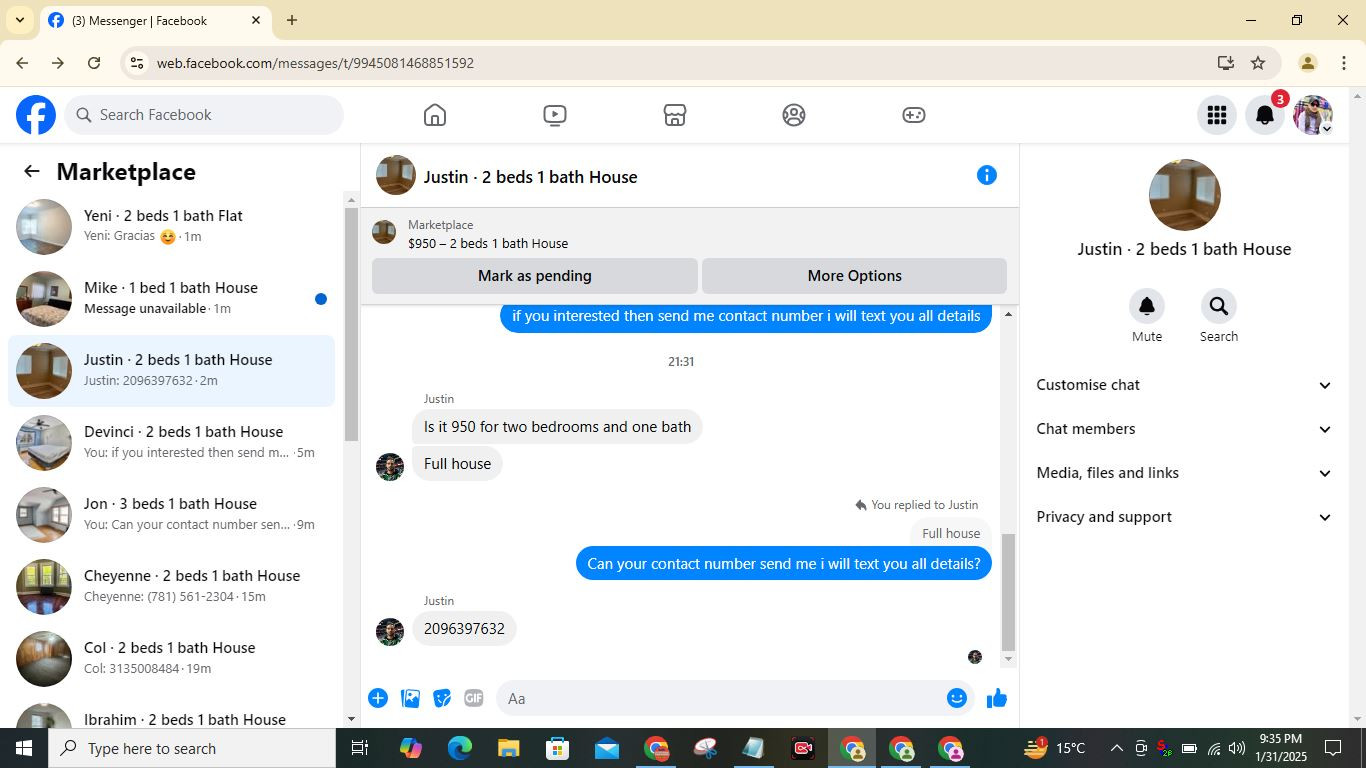Select the Justin · 2 beds 1 bath House chat in the list
This screenshot has width=1366, height=768.
click(x=172, y=371)
